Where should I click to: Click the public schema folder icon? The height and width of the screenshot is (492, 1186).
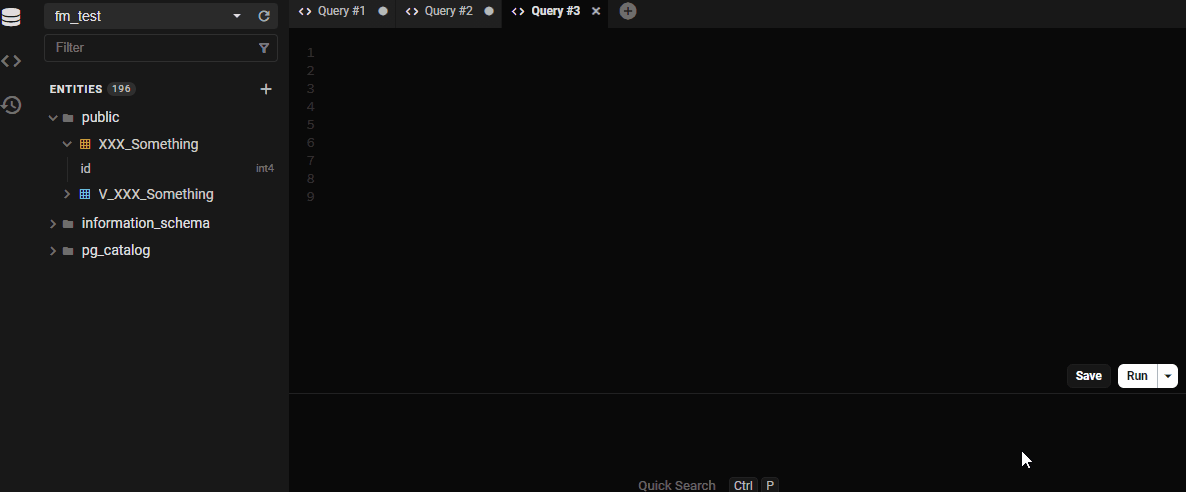click(x=68, y=118)
